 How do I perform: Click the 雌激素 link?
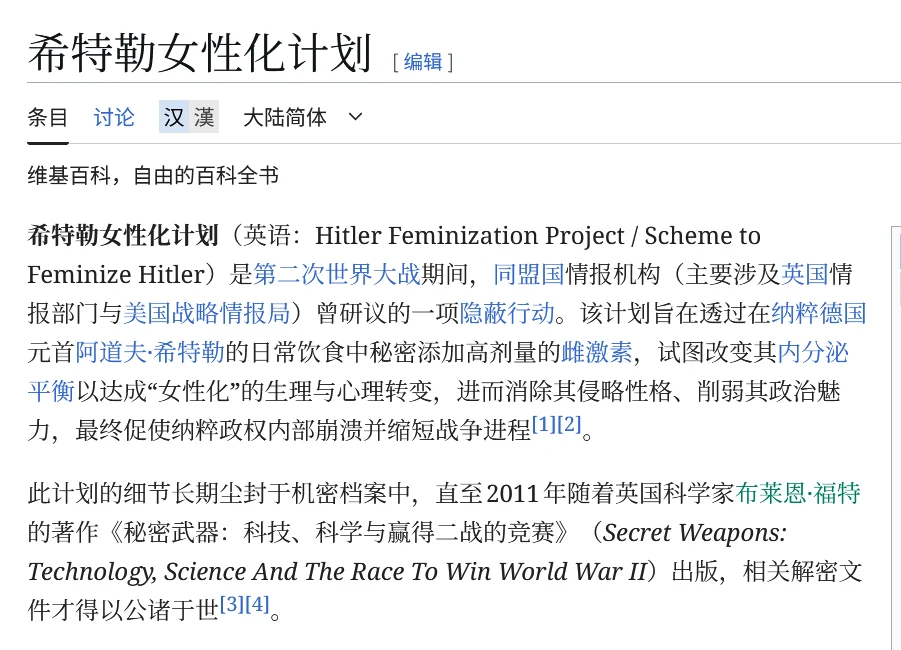pos(596,352)
